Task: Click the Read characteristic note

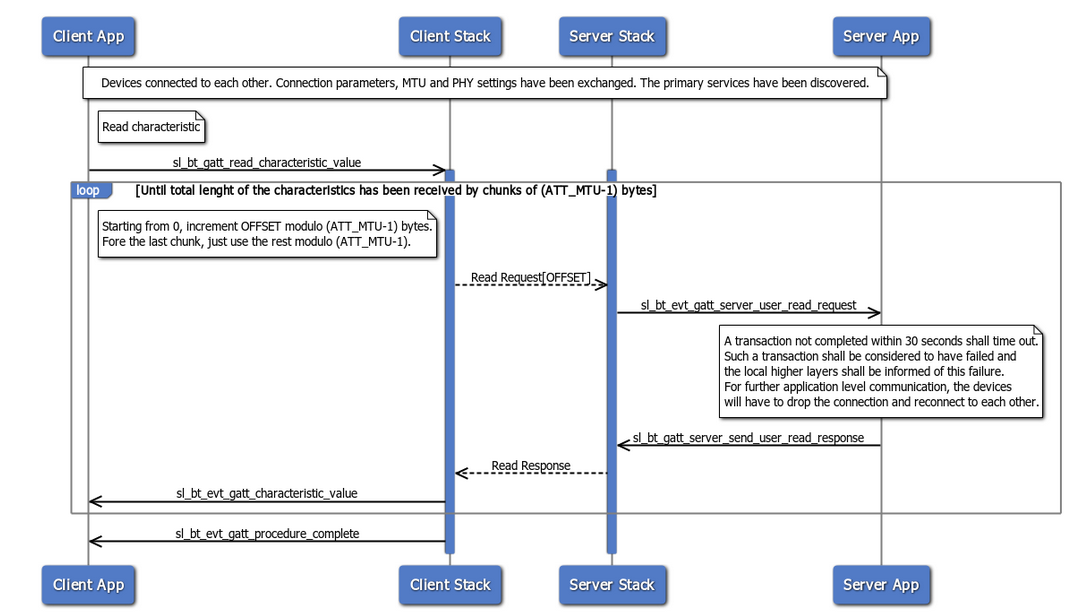Action: 151,127
